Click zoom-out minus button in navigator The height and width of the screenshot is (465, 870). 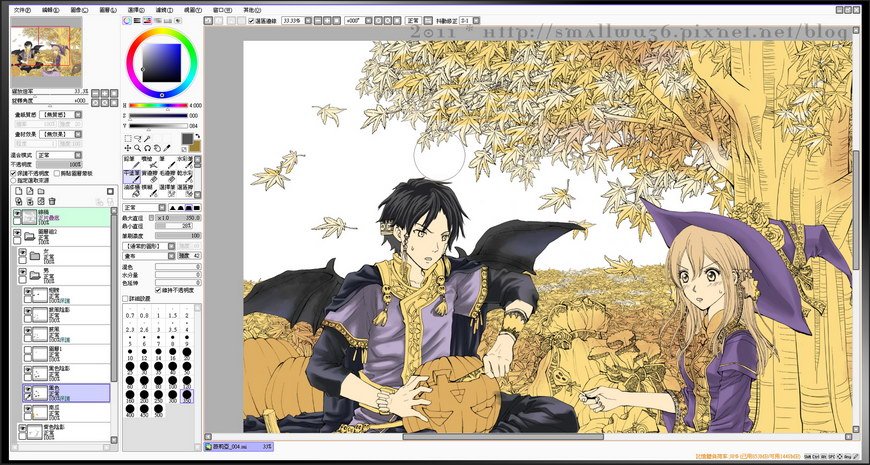pos(95,93)
